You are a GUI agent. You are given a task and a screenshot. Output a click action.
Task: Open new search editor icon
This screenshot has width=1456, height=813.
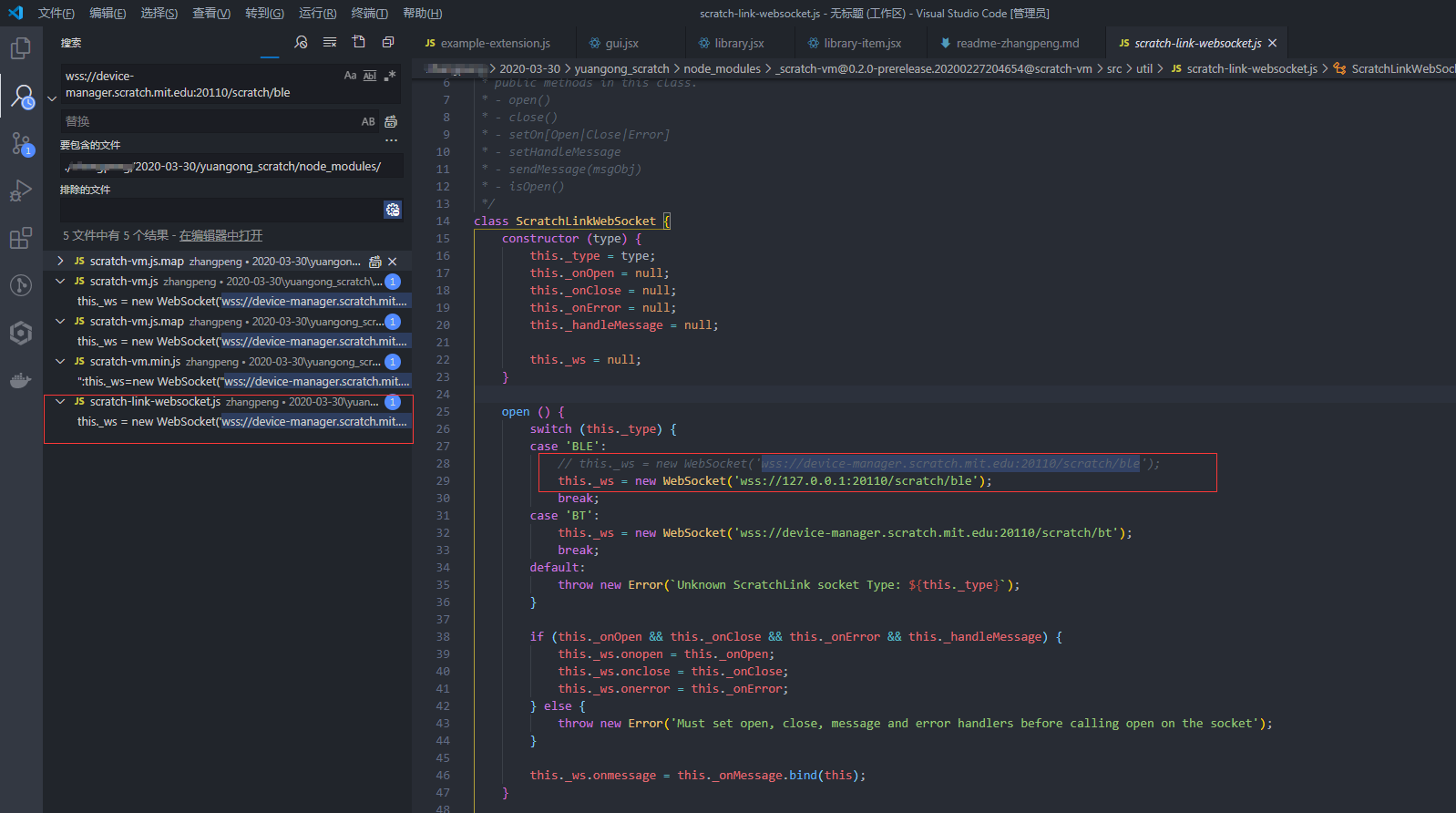[359, 43]
